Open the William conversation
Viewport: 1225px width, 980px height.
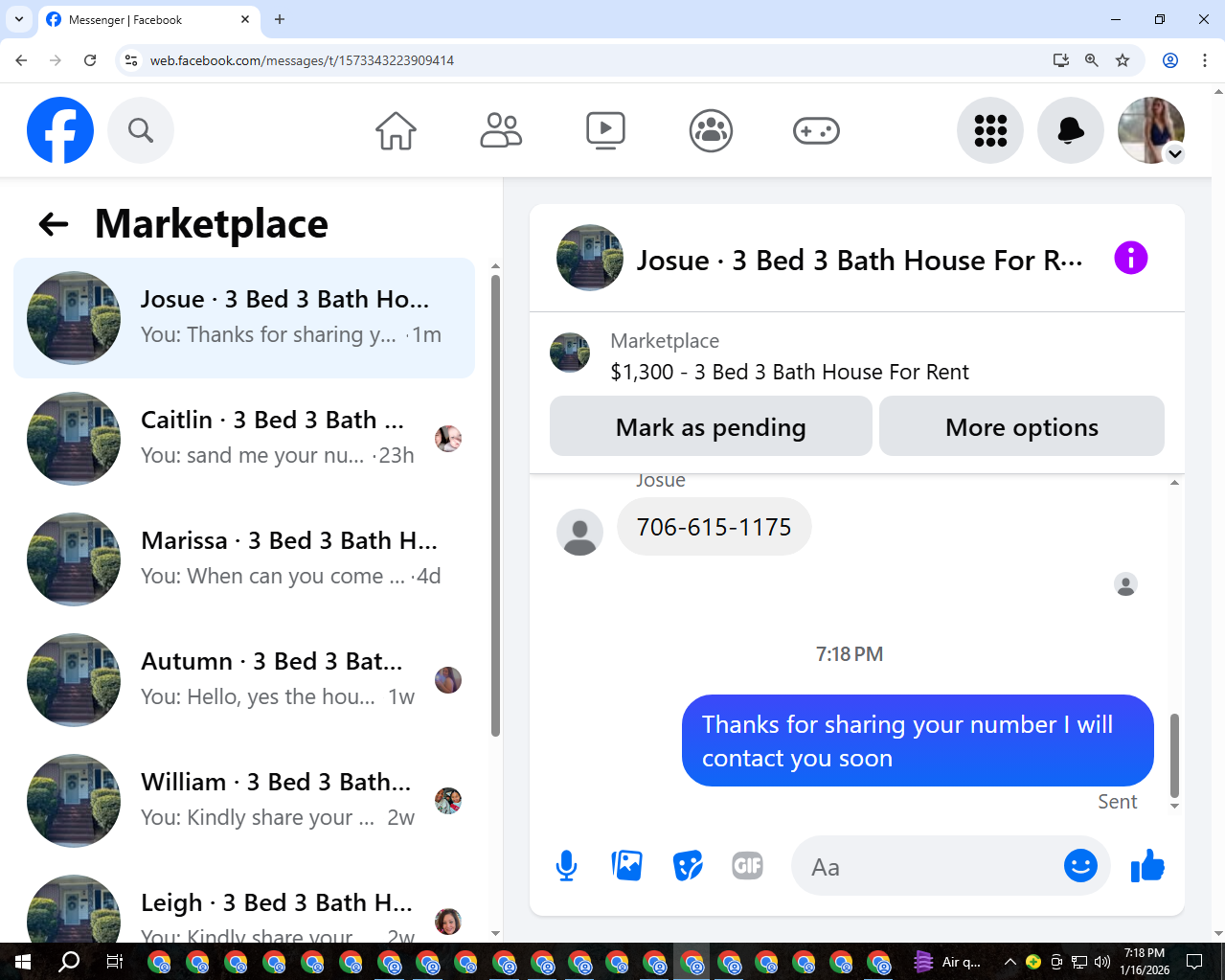click(x=244, y=801)
